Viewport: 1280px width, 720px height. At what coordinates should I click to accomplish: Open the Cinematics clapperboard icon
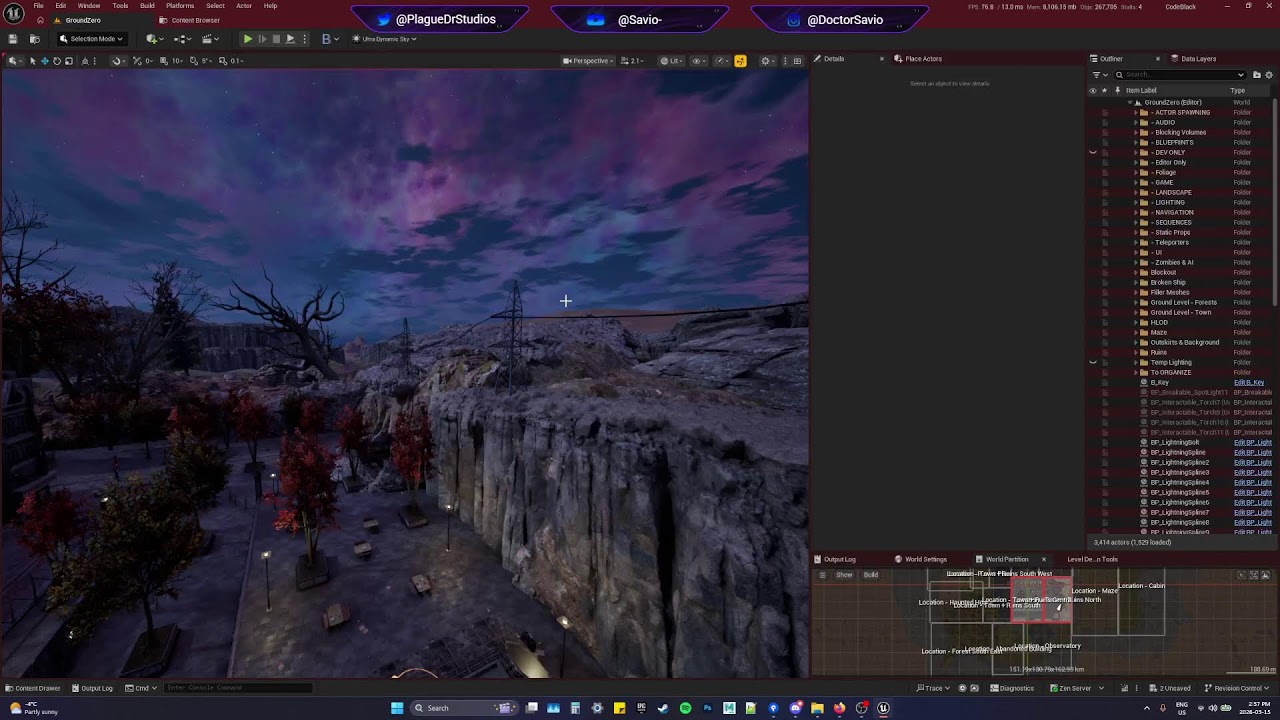tap(211, 39)
